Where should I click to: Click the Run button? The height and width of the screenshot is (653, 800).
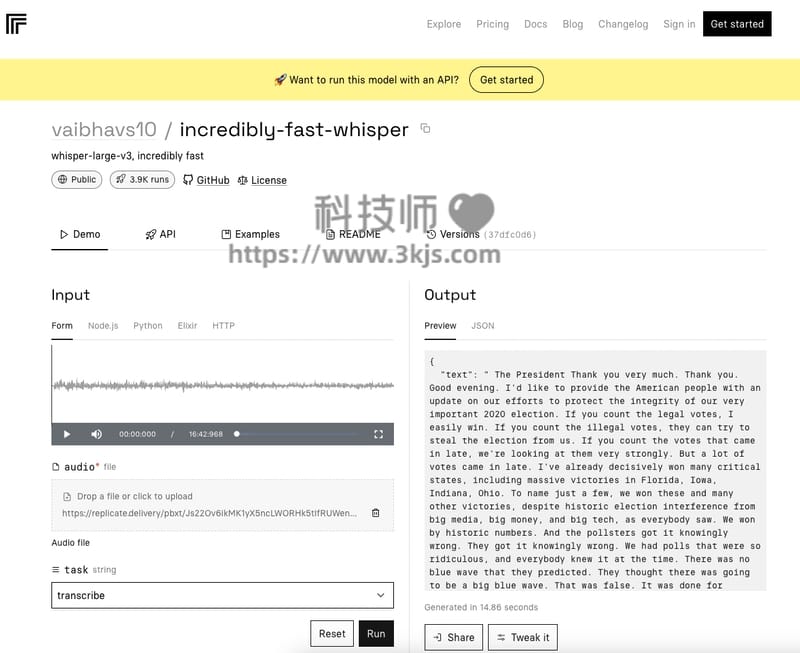point(376,634)
